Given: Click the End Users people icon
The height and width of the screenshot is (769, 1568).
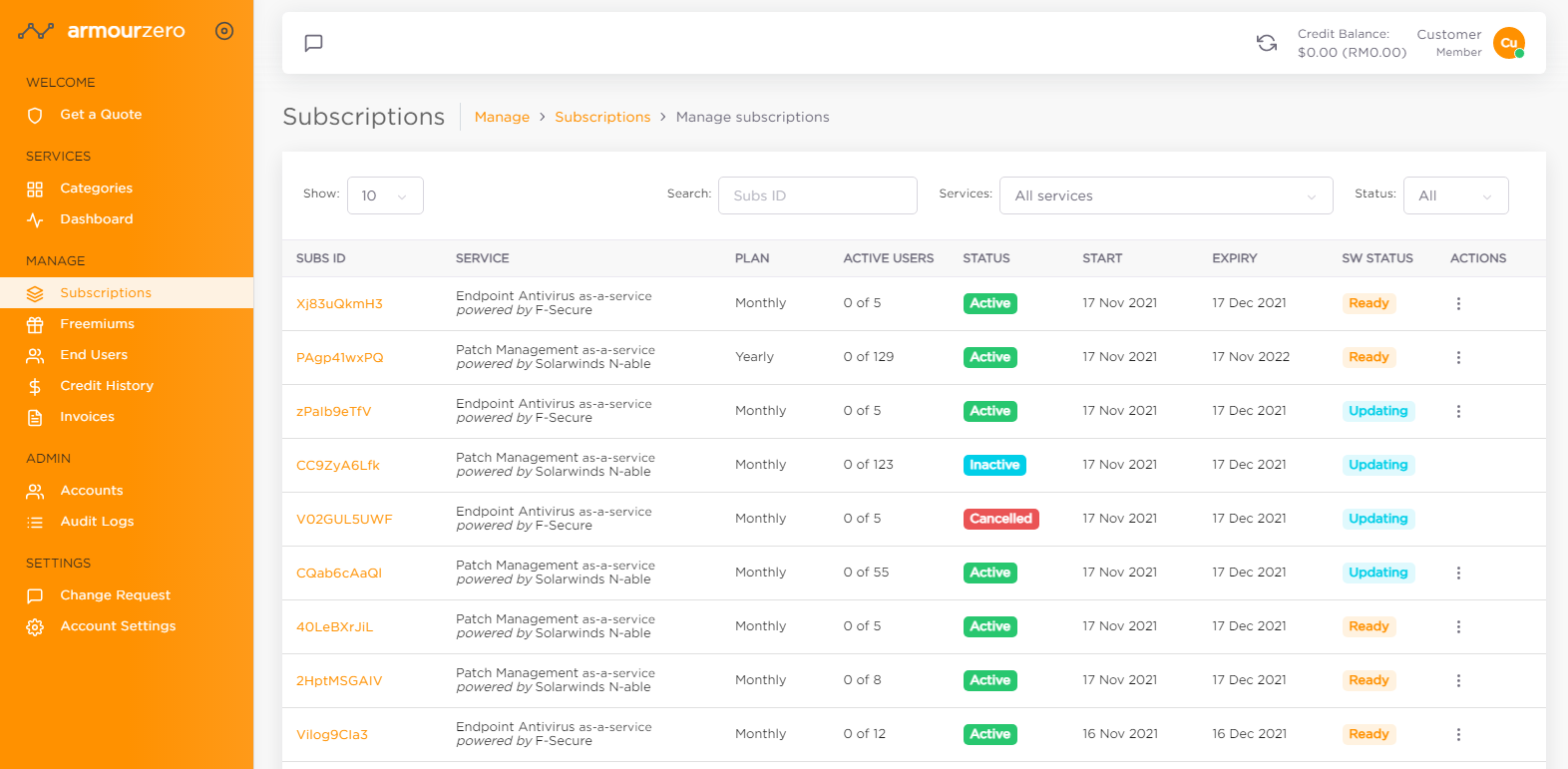Looking at the screenshot, I should (x=35, y=355).
